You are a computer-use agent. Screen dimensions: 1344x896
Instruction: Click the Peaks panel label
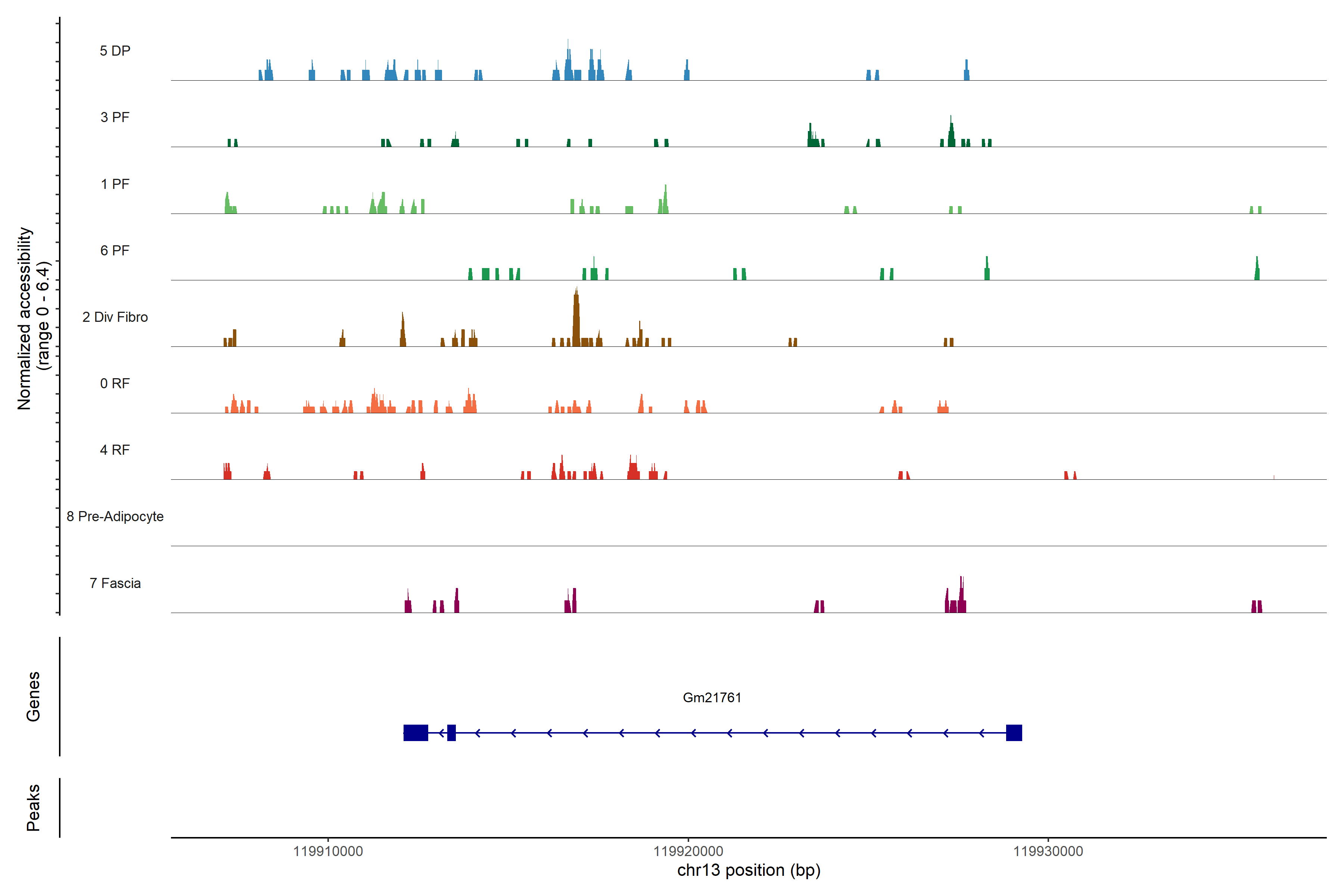tap(33, 808)
